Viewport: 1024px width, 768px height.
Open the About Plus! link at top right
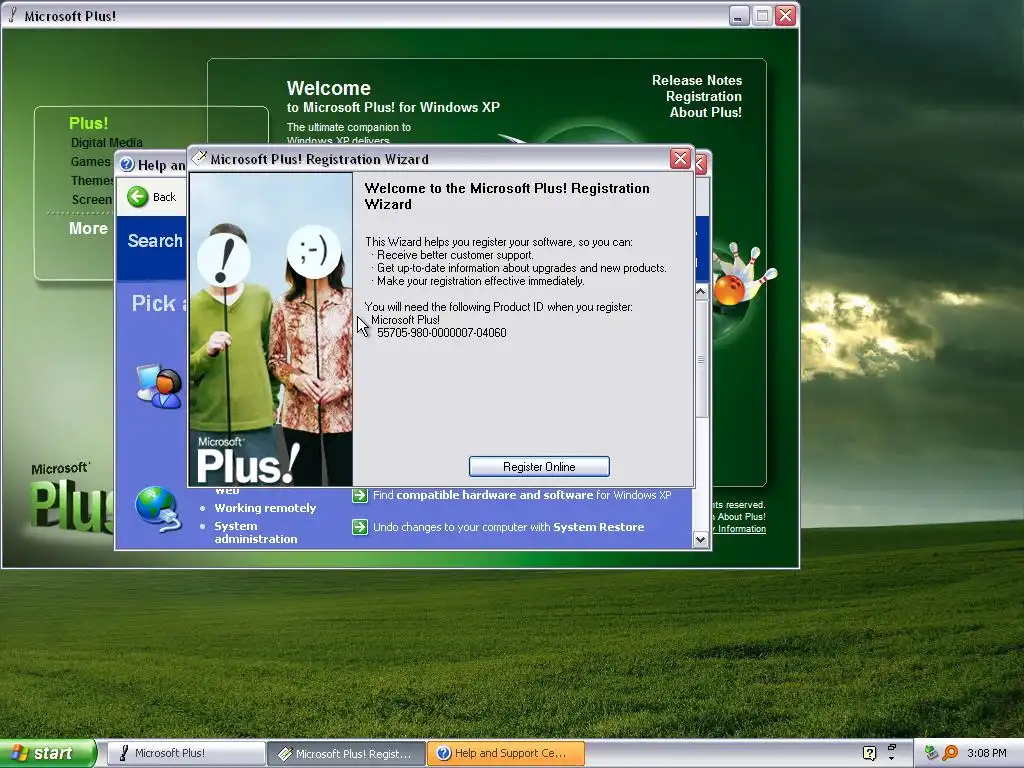coord(705,112)
